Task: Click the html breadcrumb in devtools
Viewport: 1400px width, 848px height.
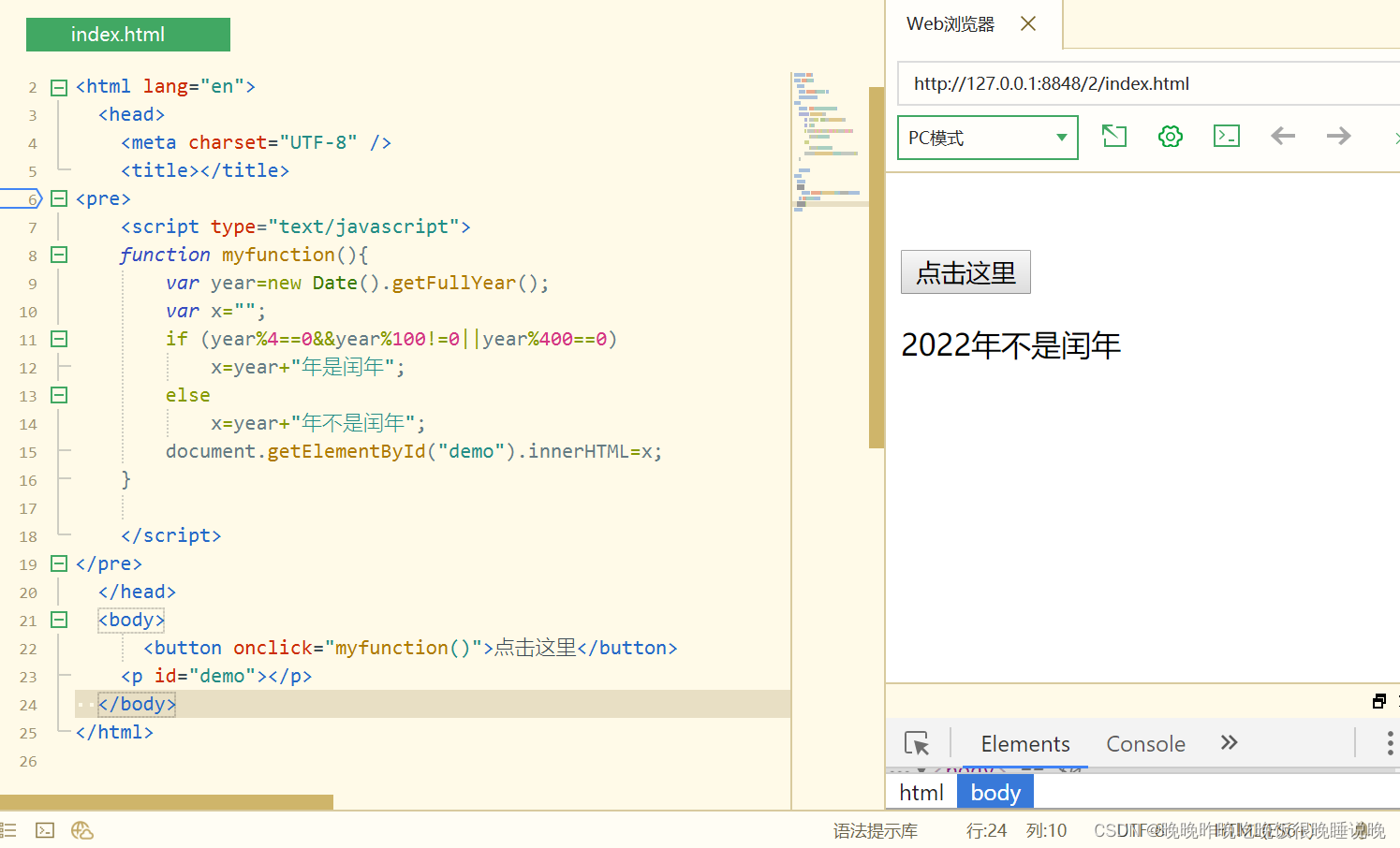Action: (x=921, y=793)
